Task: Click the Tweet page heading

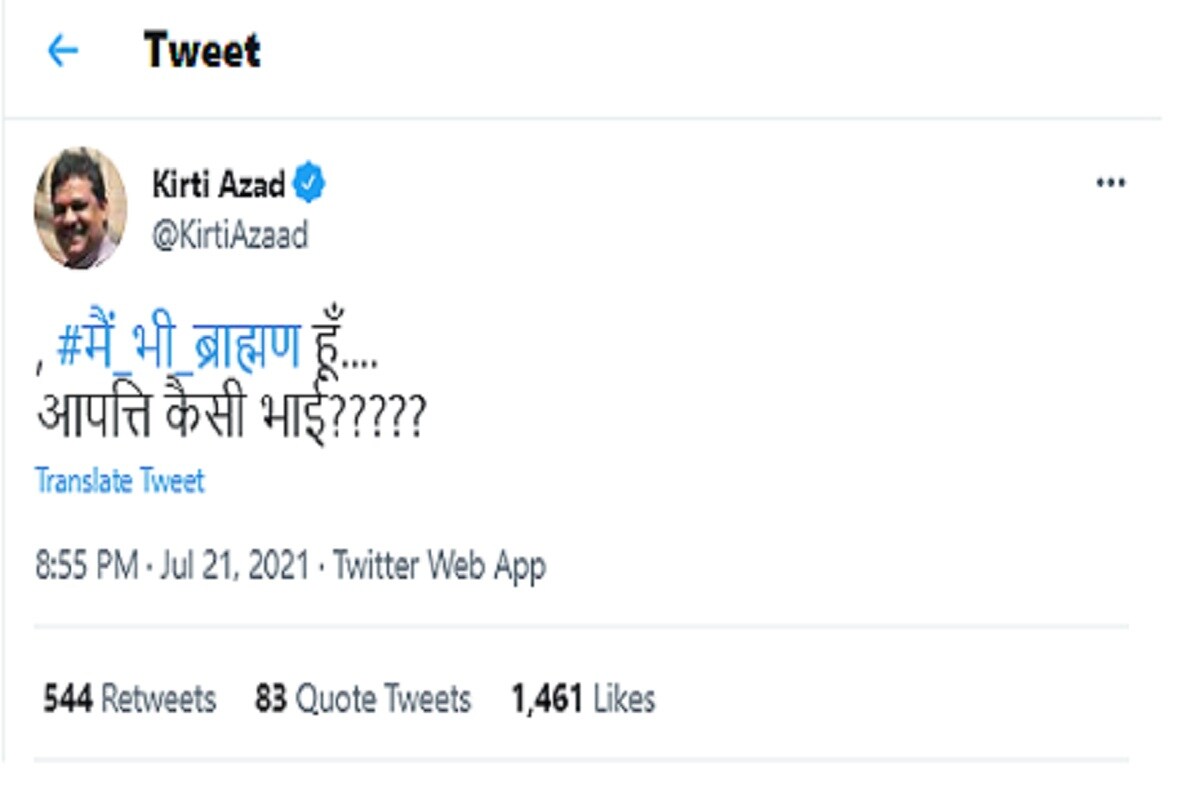Action: [202, 51]
